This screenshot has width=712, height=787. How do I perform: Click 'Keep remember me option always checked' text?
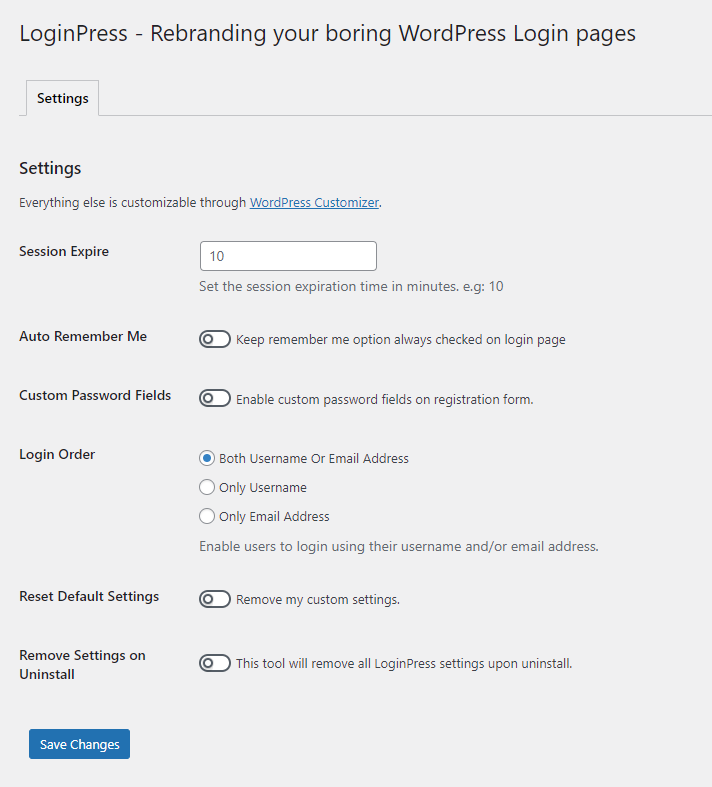coord(401,340)
